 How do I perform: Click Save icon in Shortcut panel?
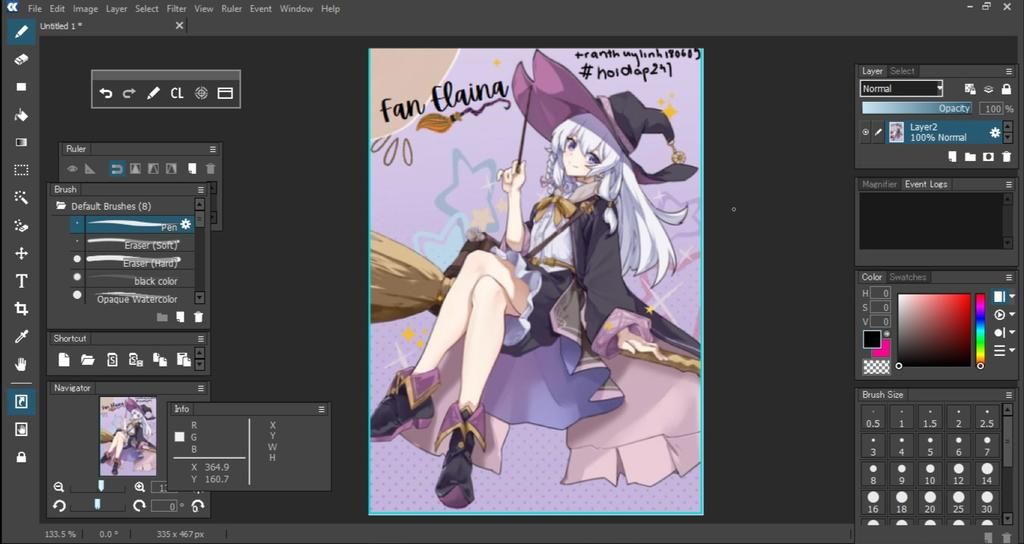[112, 359]
